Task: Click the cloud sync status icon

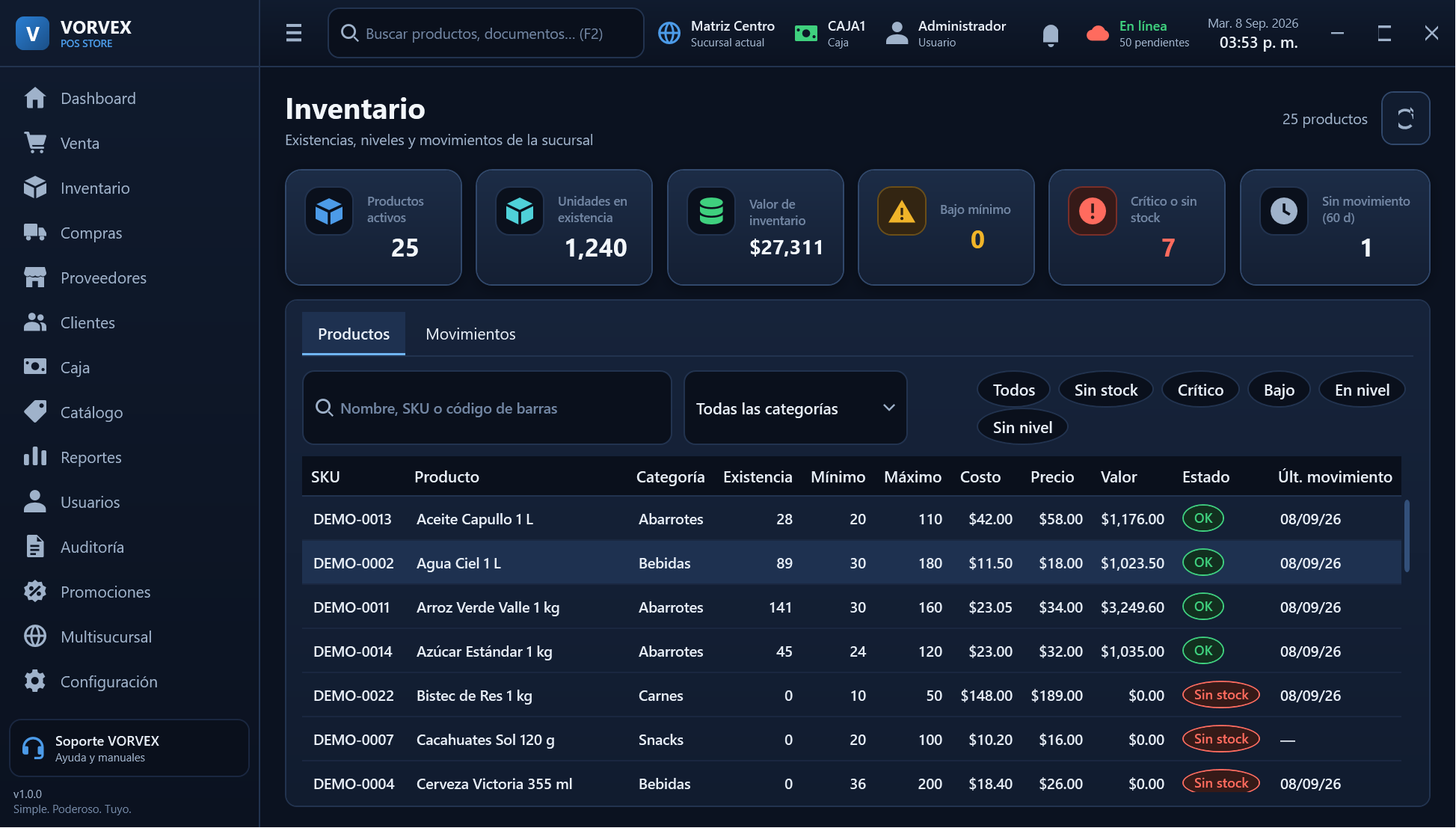Action: coord(1097,34)
